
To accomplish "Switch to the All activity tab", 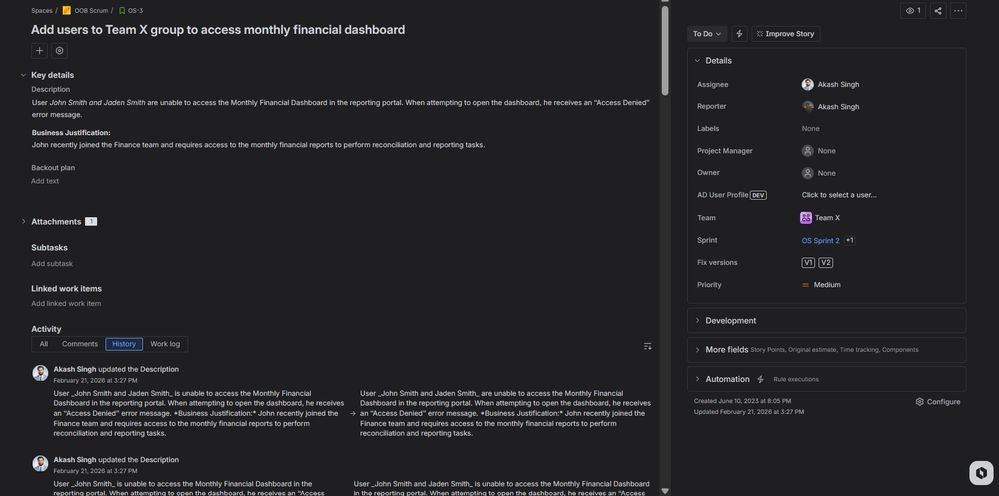I will 43,344.
